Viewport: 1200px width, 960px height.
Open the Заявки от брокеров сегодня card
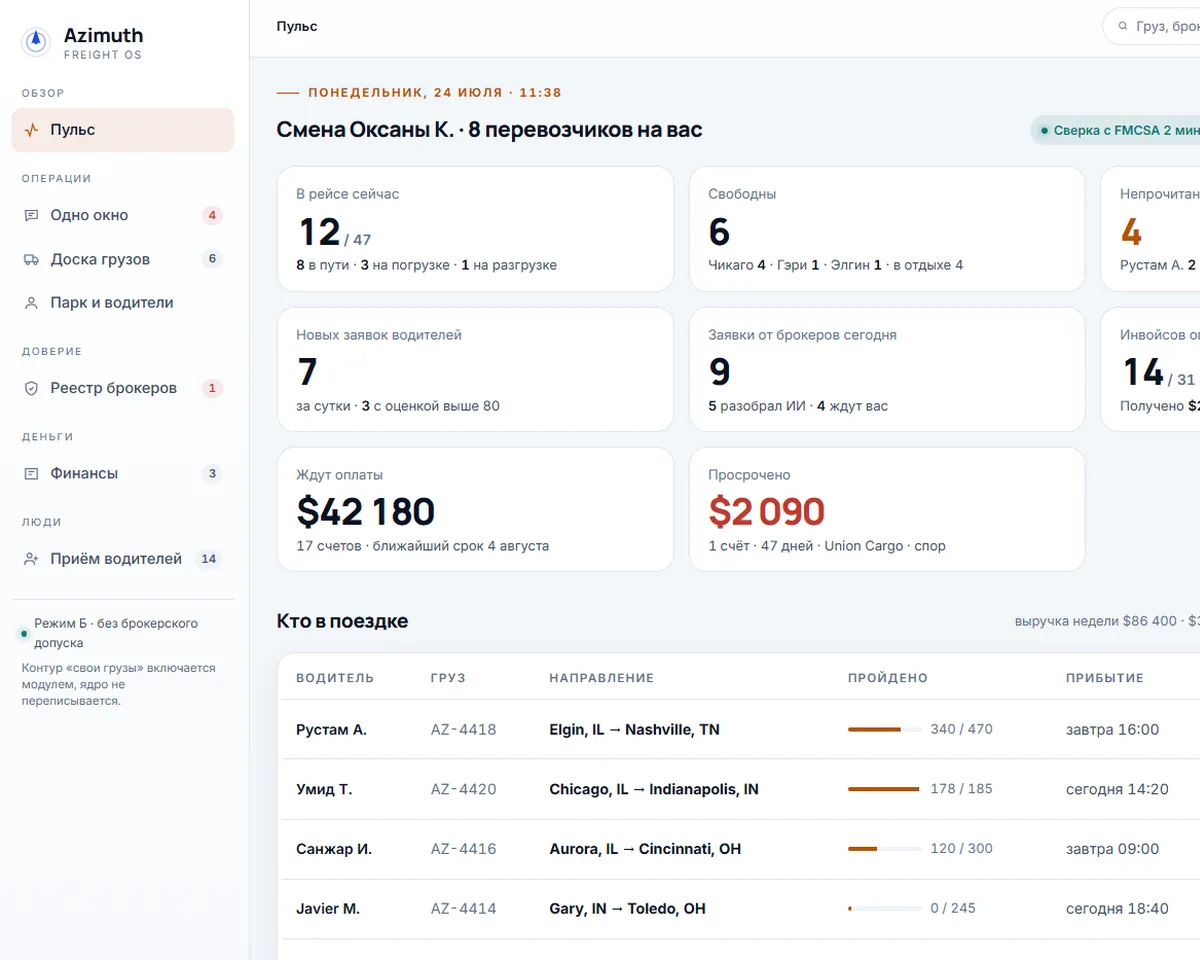(887, 369)
